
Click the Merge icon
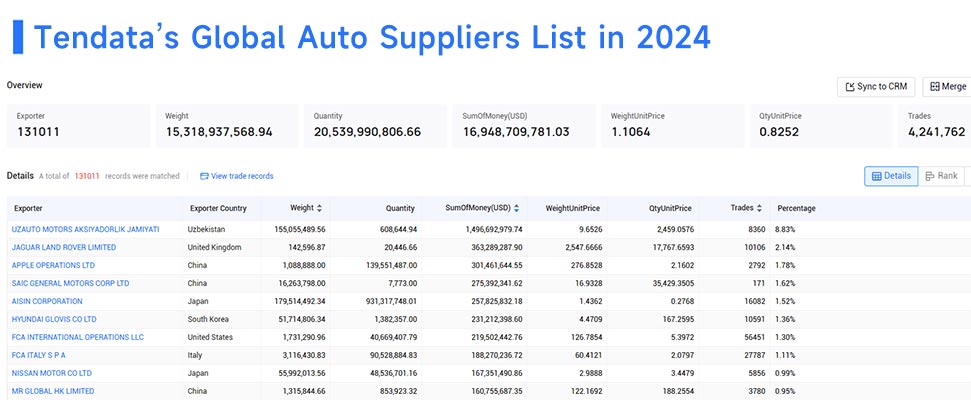(x=935, y=87)
